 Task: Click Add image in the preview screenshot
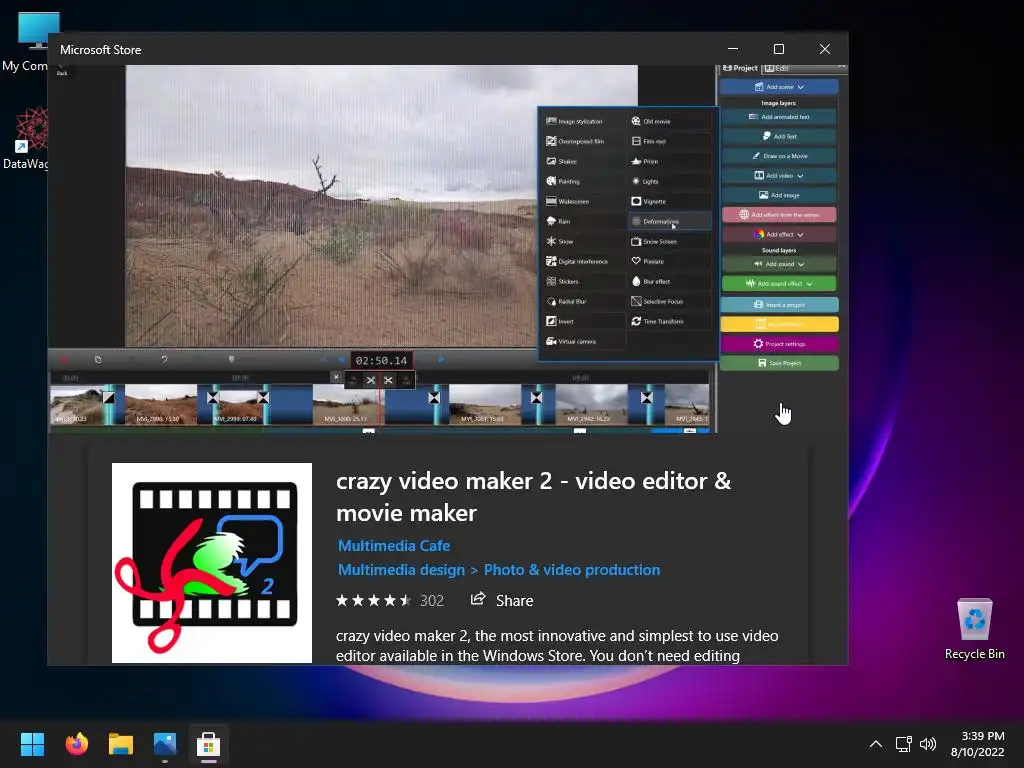coord(779,195)
